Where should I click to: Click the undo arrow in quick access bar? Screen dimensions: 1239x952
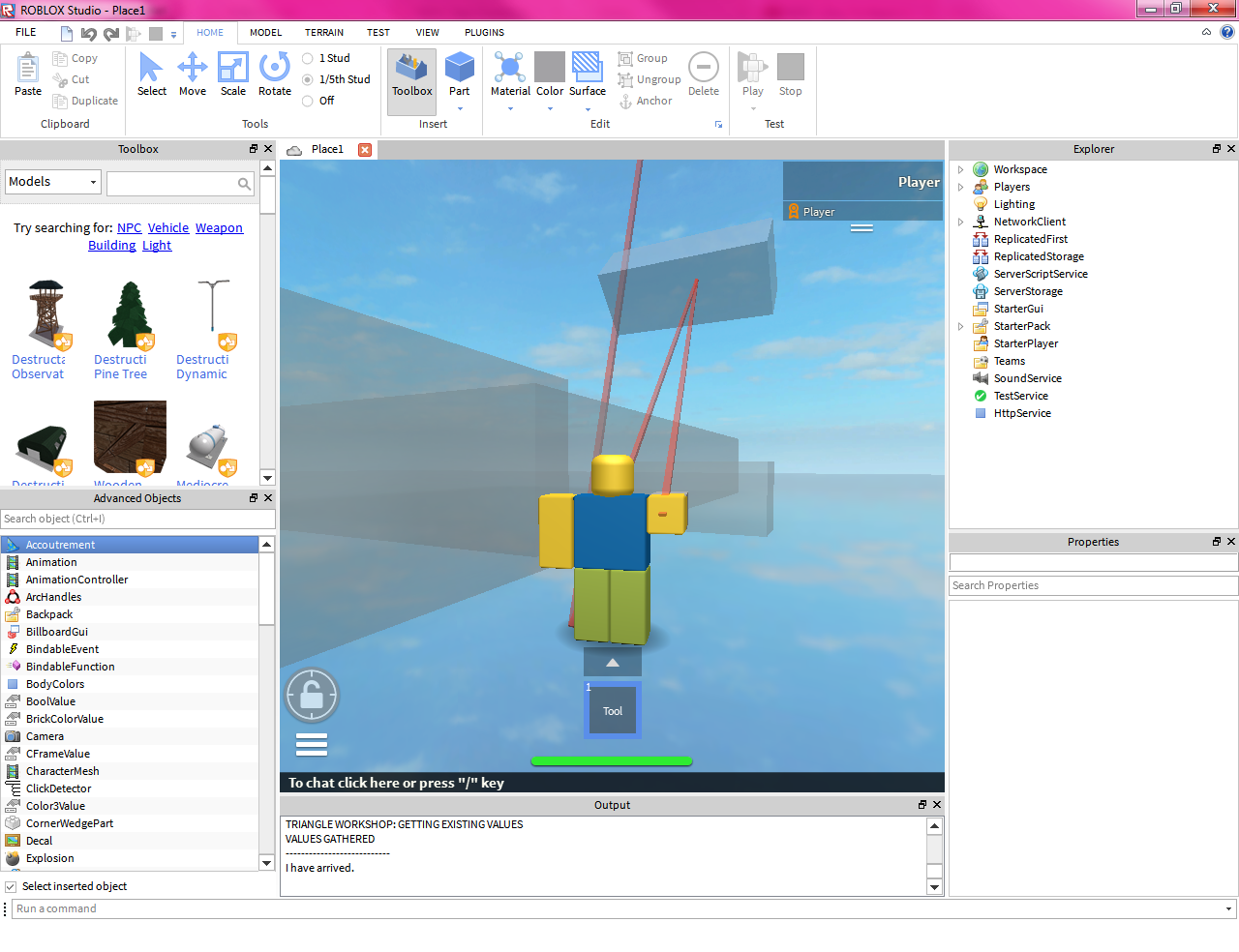click(x=88, y=34)
